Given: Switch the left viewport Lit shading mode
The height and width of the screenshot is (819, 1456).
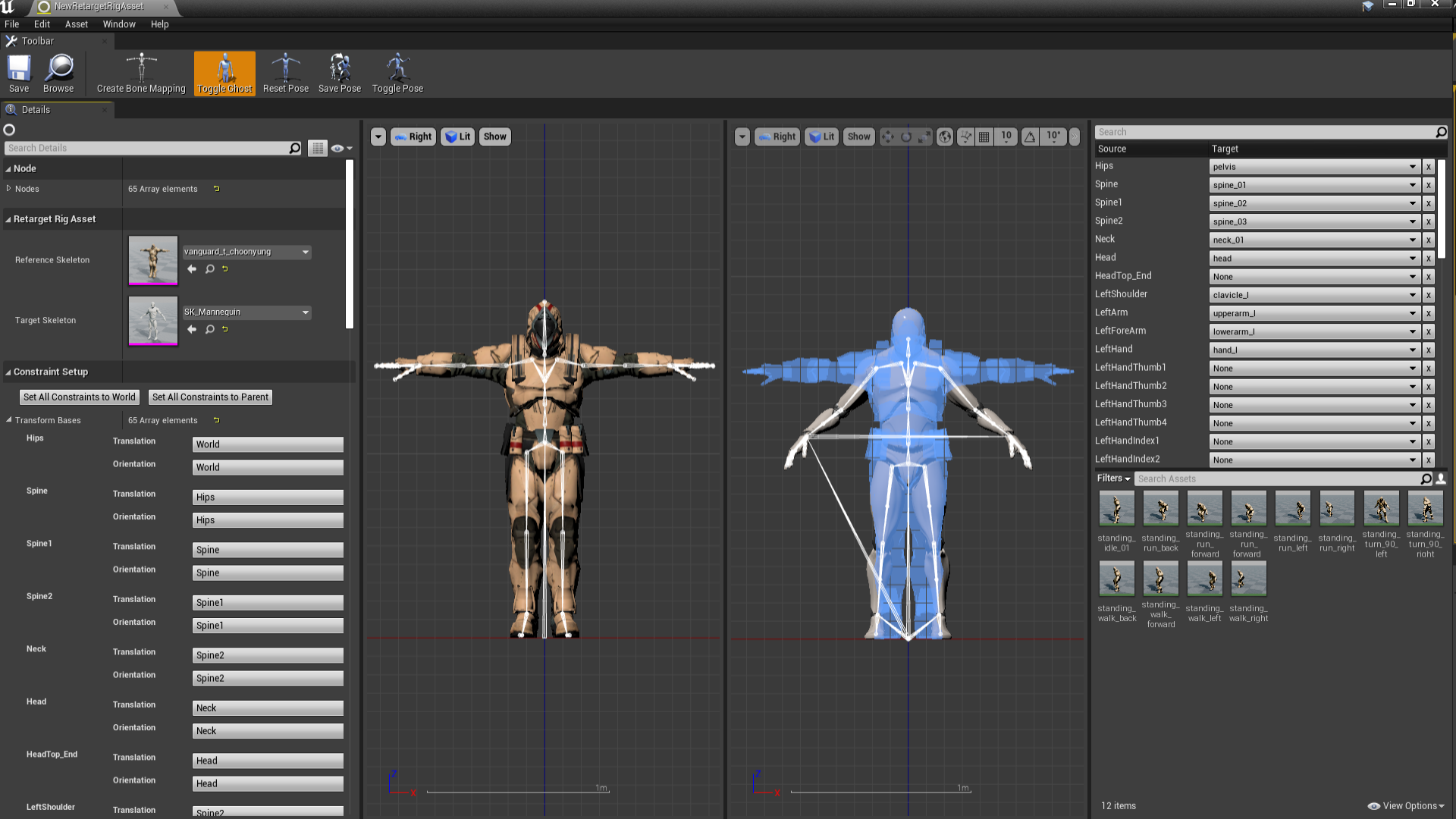Looking at the screenshot, I should point(457,136).
